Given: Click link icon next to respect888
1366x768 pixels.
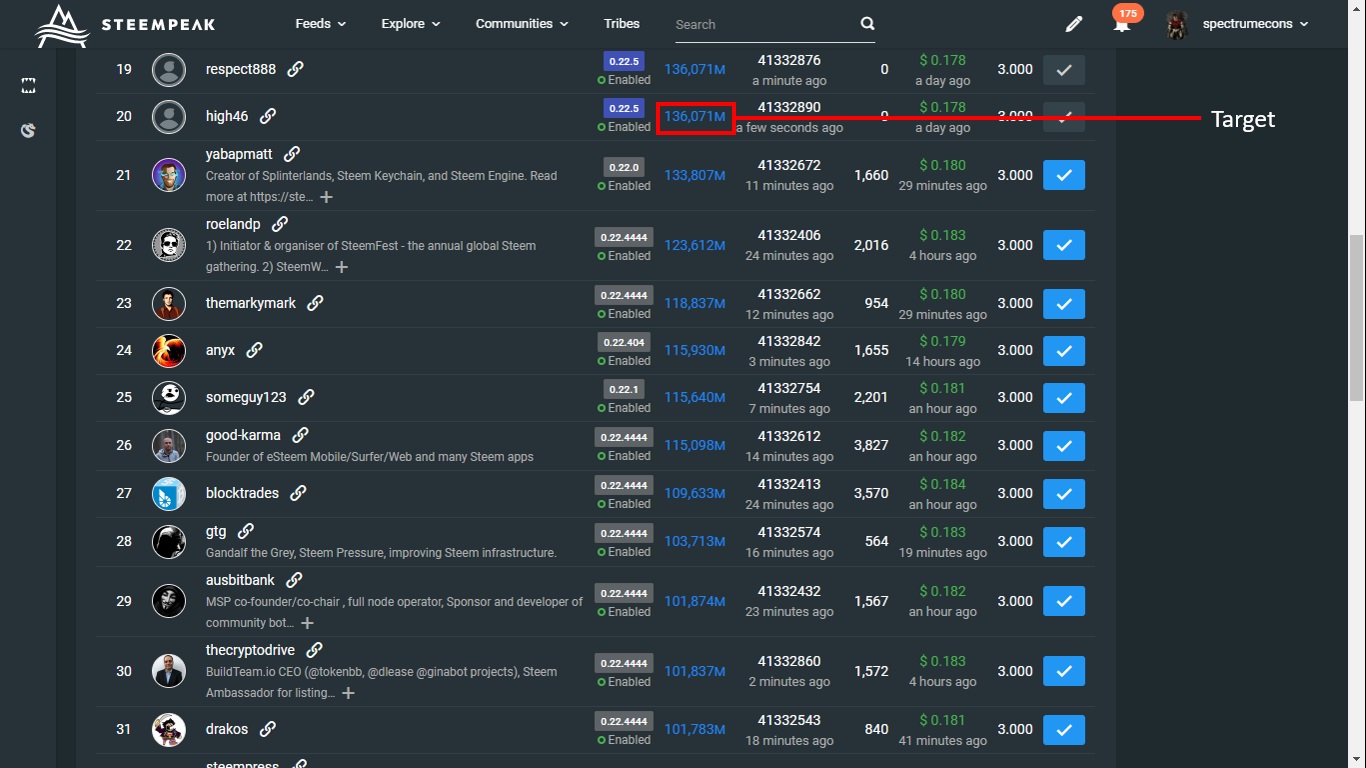Looking at the screenshot, I should (295, 69).
